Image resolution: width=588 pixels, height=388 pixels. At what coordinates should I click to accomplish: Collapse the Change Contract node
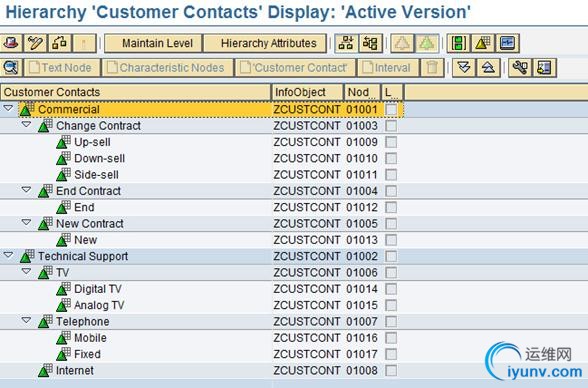pyautogui.click(x=26, y=124)
